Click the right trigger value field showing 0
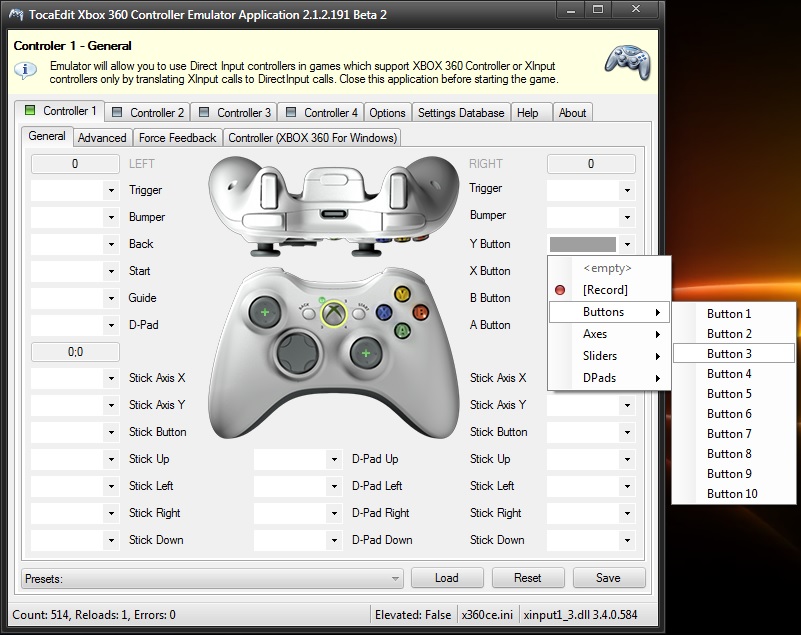Viewport: 801px width, 635px height. pyautogui.click(x=591, y=164)
